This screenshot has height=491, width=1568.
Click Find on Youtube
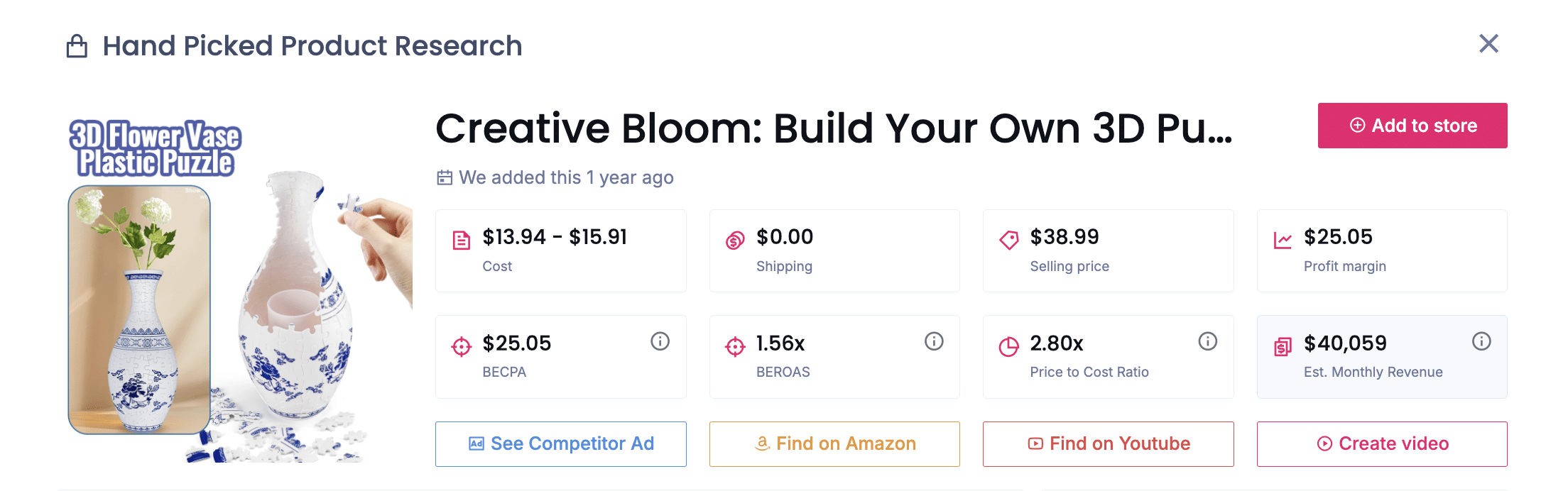point(1108,443)
